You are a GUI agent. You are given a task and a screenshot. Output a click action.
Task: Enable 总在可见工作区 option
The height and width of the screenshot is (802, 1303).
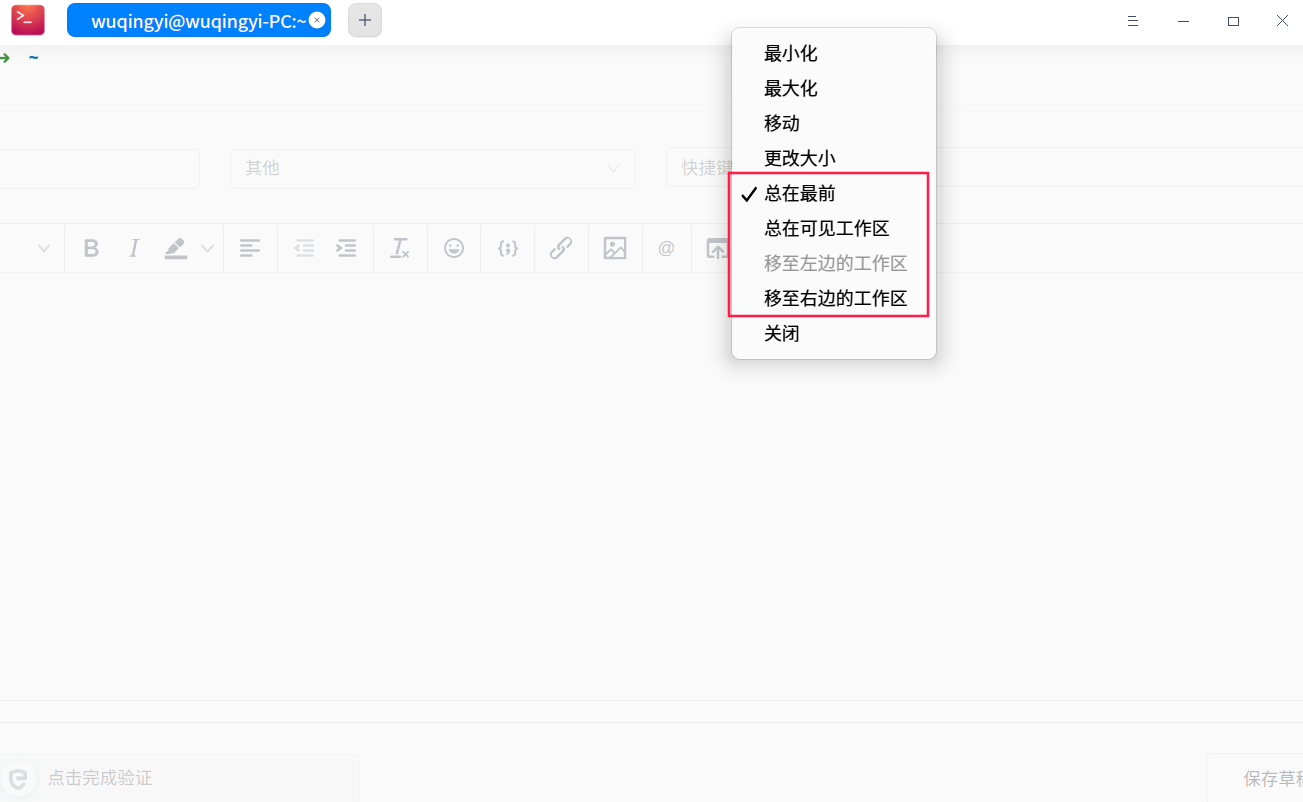pos(834,229)
